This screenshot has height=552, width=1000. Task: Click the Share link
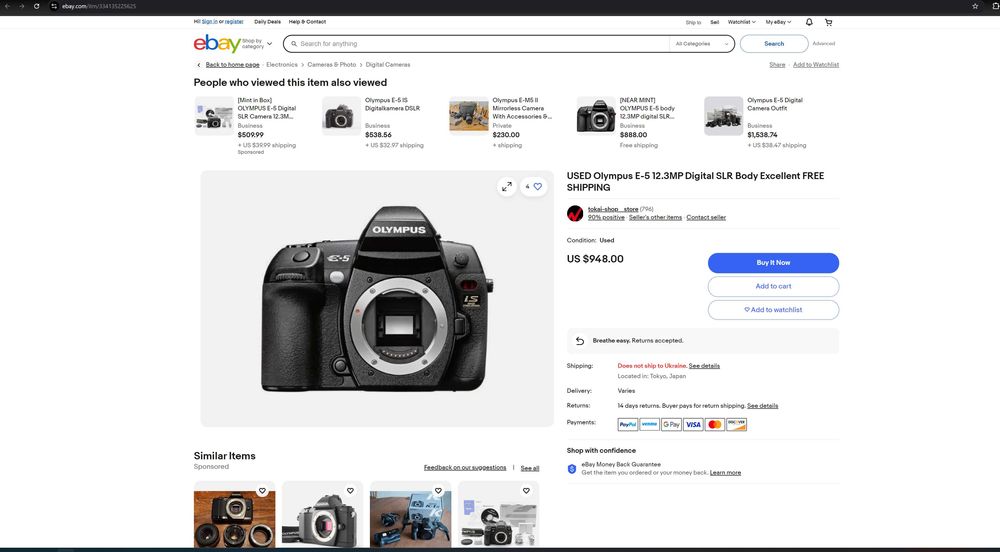click(x=777, y=65)
